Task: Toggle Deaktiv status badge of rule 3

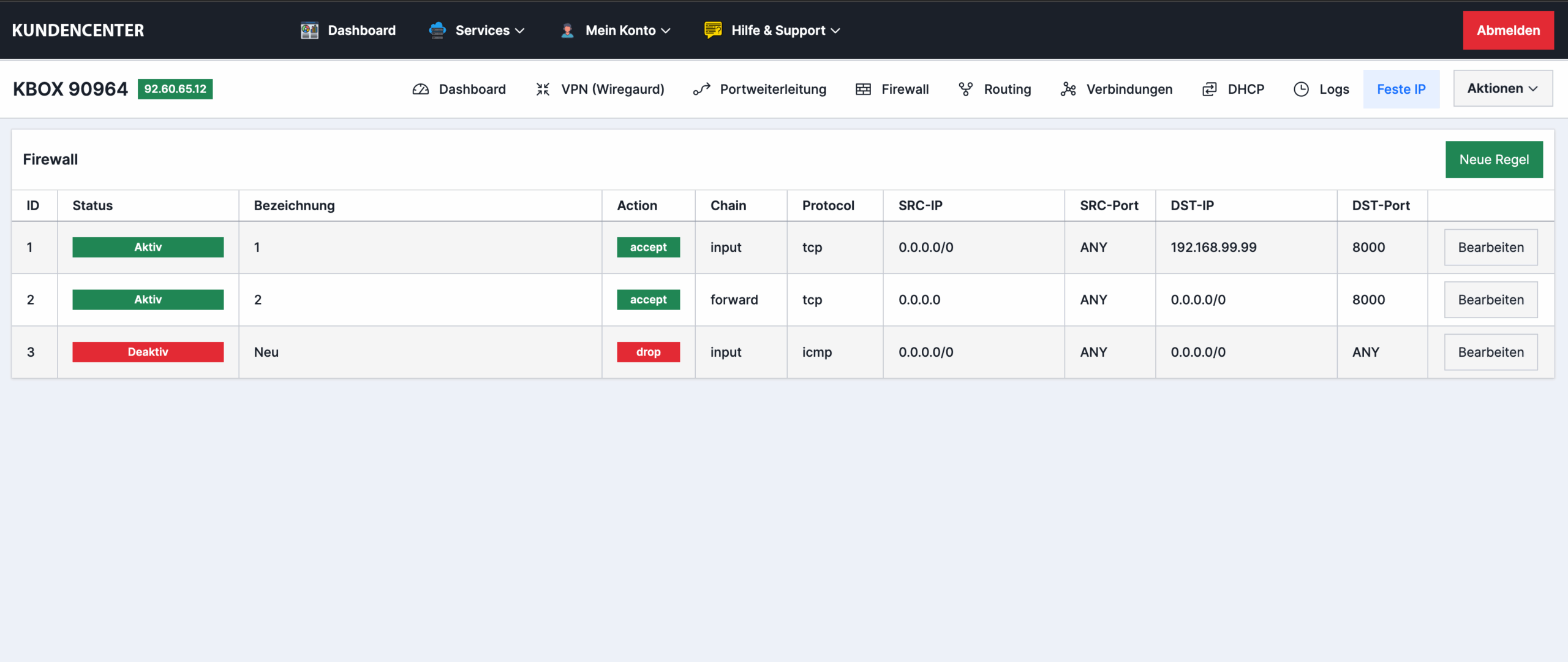Action: point(148,352)
